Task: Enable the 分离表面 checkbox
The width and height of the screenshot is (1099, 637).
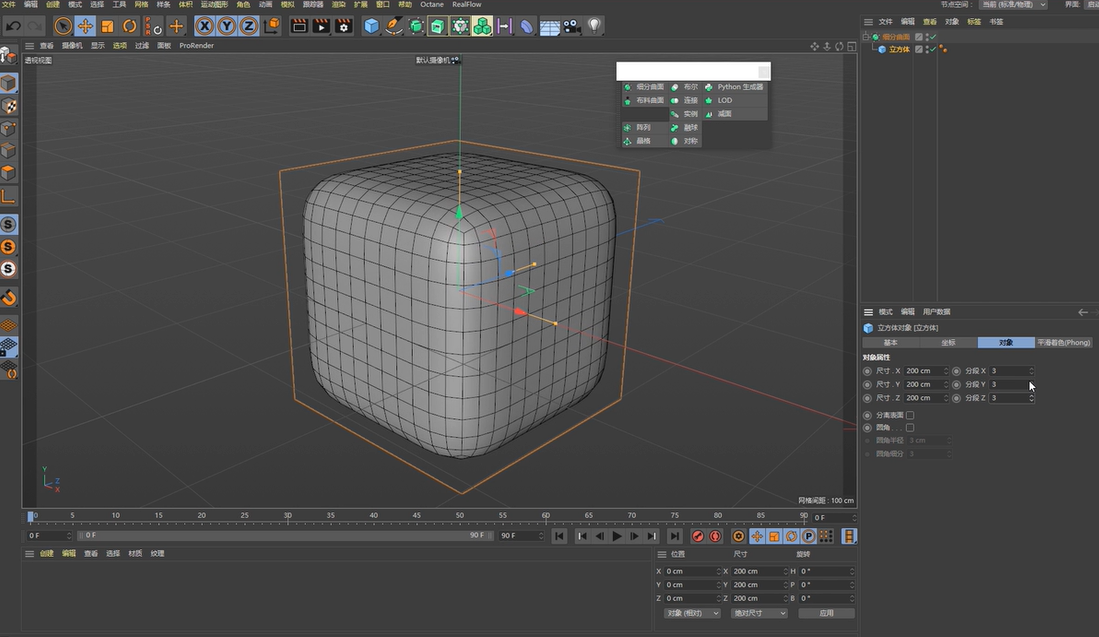Action: (909, 414)
